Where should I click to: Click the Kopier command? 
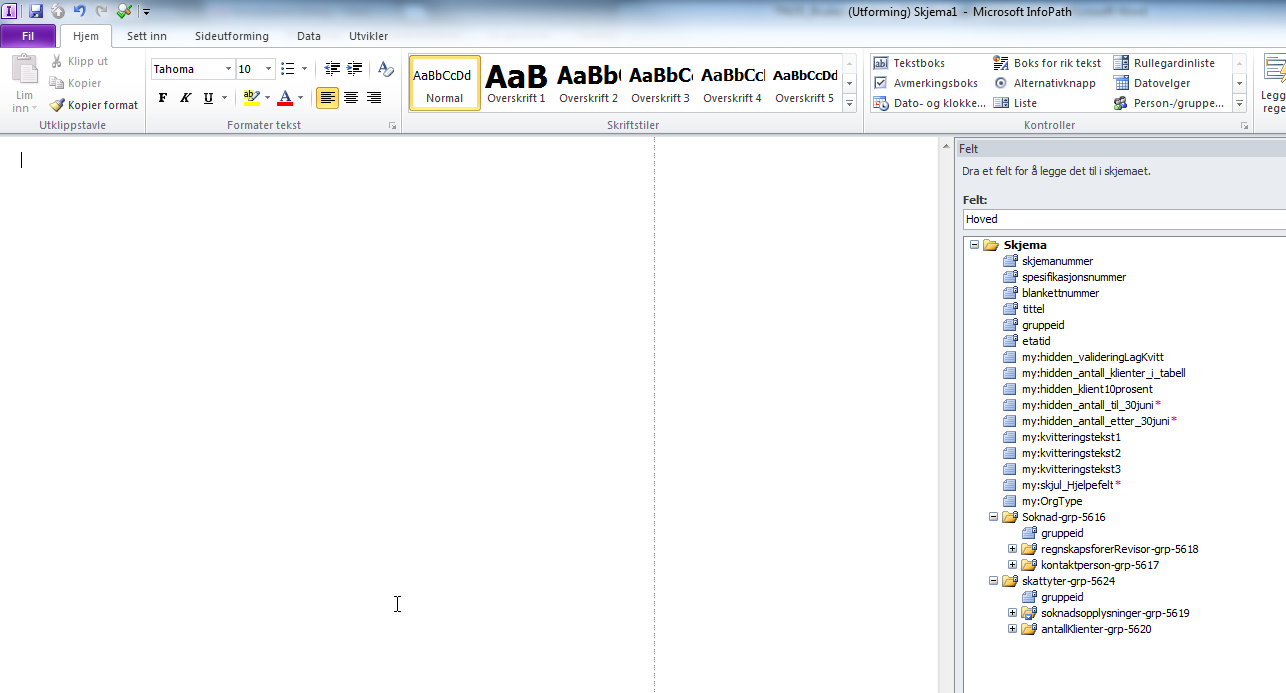[76, 83]
